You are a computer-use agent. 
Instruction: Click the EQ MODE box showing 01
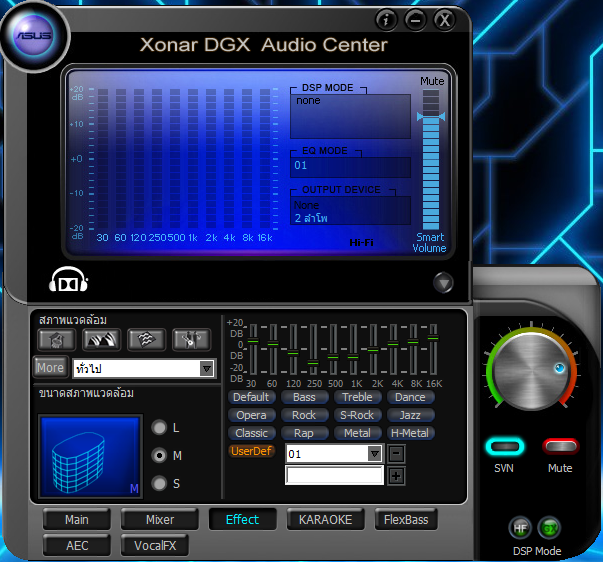350,167
